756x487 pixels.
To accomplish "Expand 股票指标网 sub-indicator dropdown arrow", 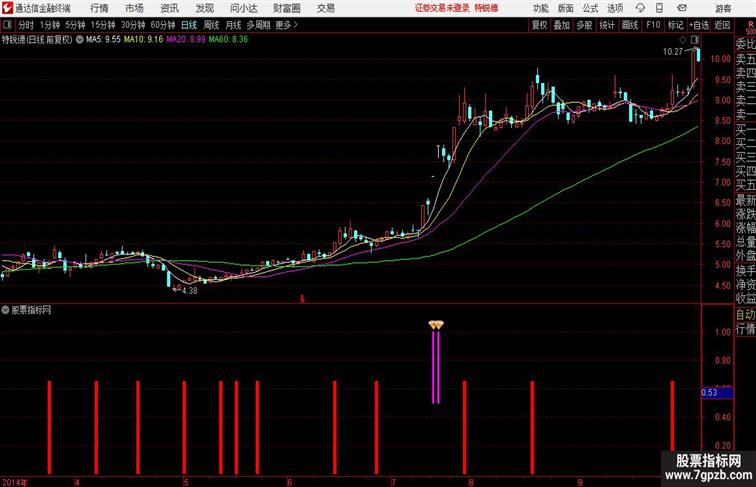I will point(5,310).
